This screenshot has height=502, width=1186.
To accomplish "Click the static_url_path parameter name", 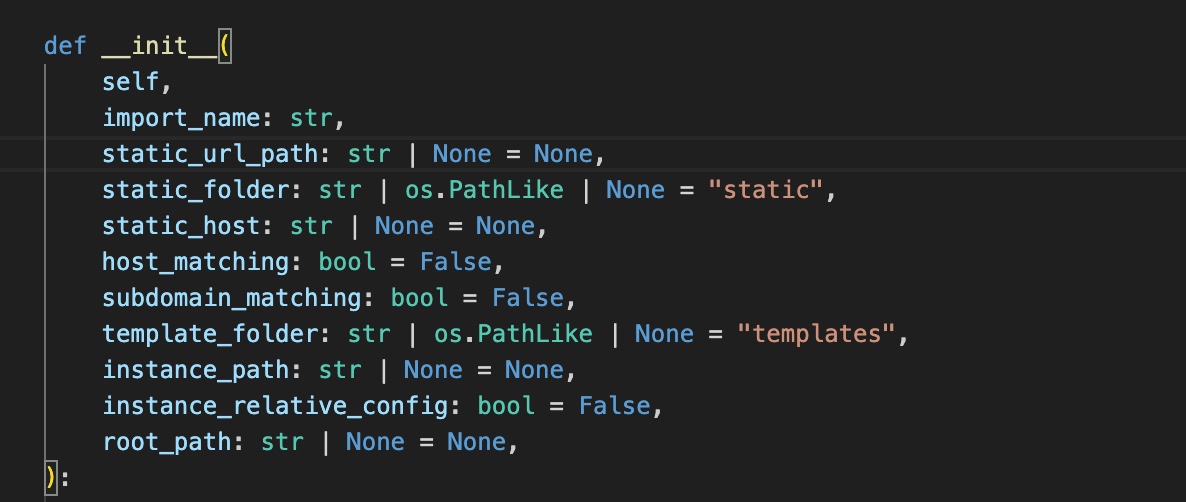I will (x=217, y=154).
